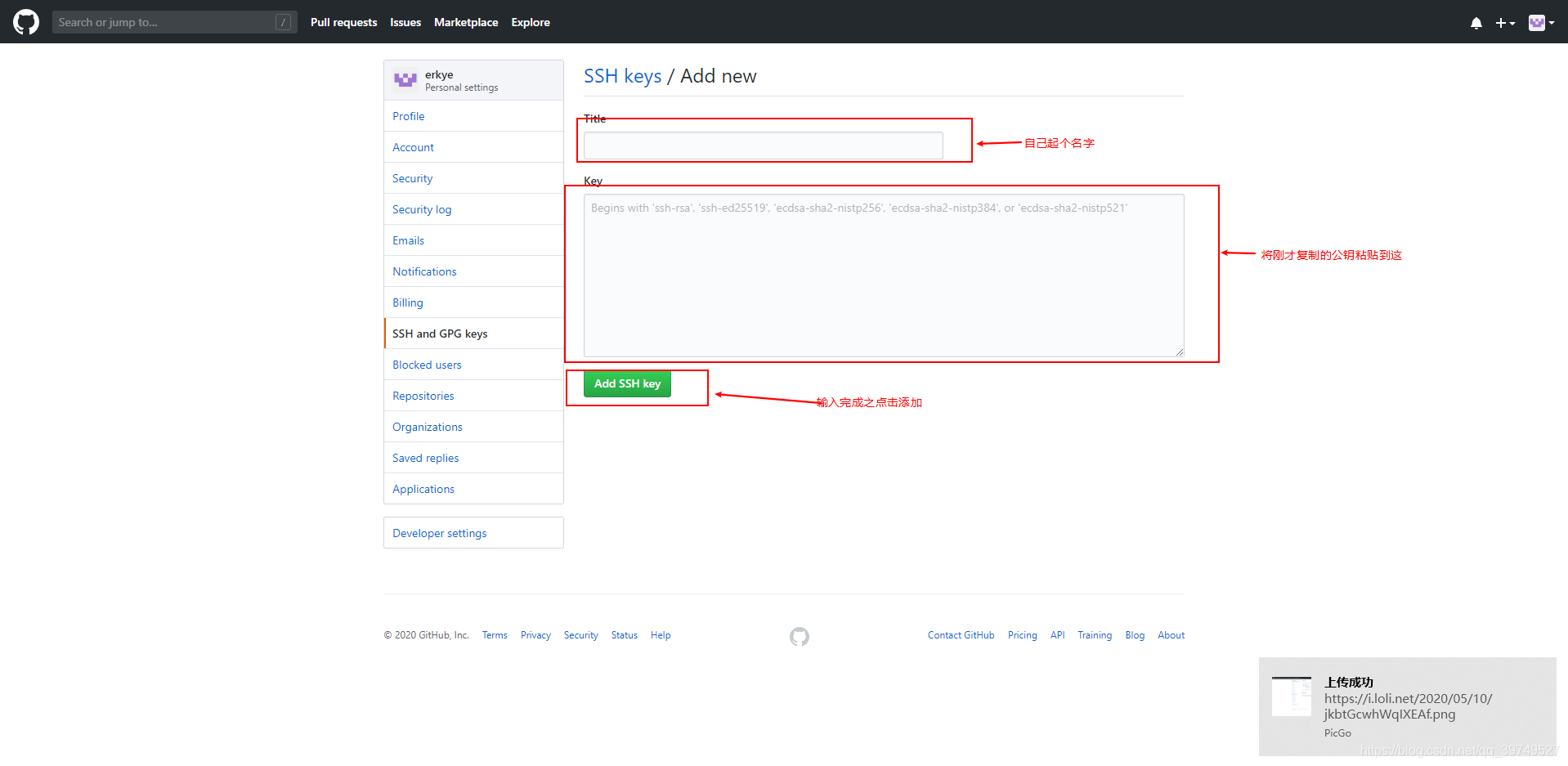The width and height of the screenshot is (1568, 766).
Task: Click the Add SSH key button
Action: (x=627, y=383)
